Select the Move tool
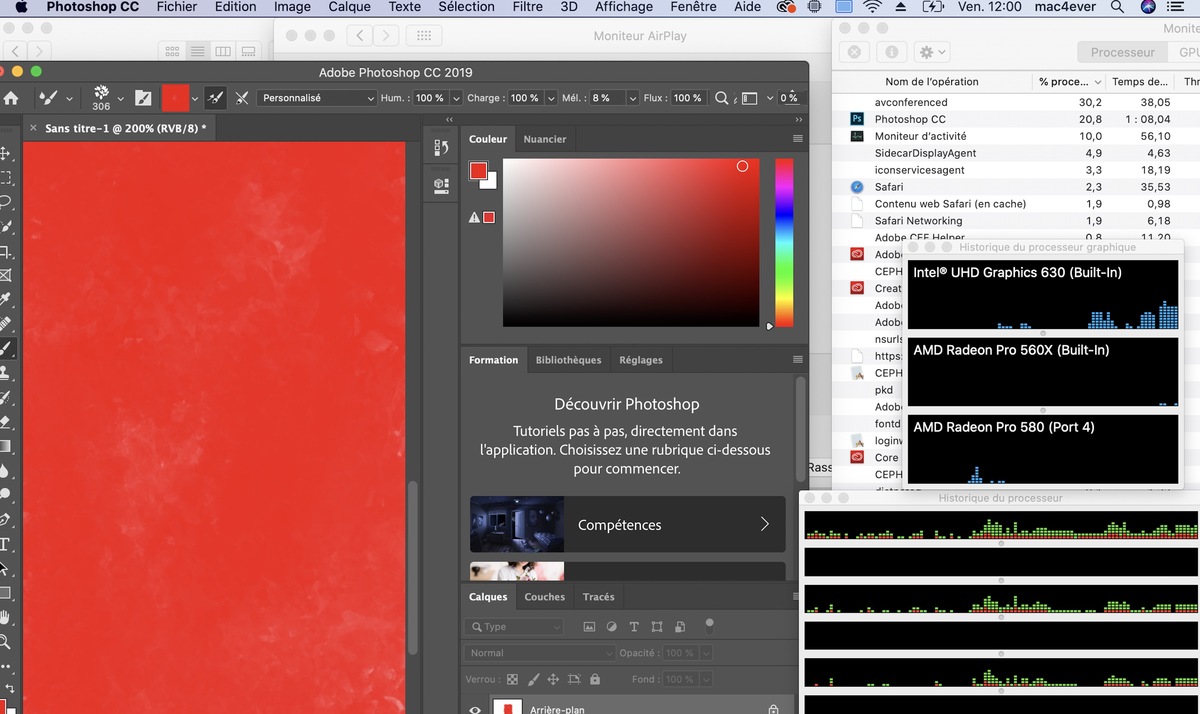Image resolution: width=1200 pixels, height=714 pixels. coord(5,153)
